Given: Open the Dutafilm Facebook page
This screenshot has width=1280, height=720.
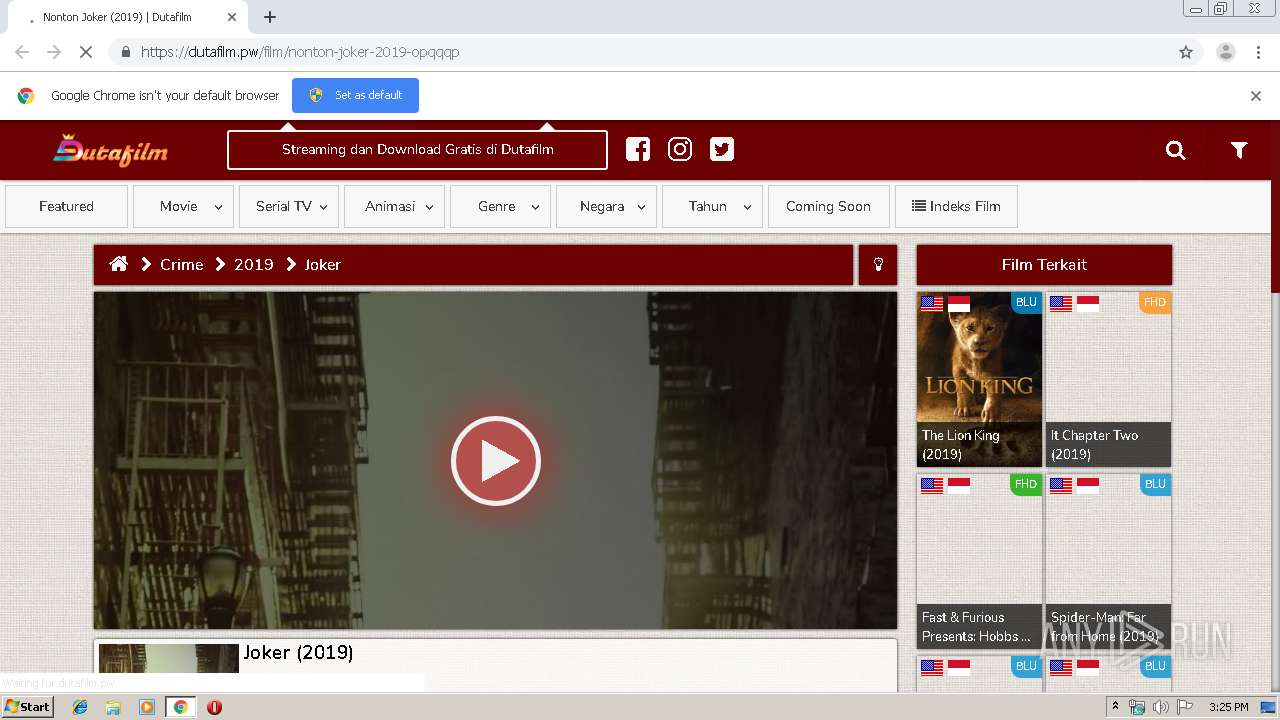Looking at the screenshot, I should click(x=638, y=149).
